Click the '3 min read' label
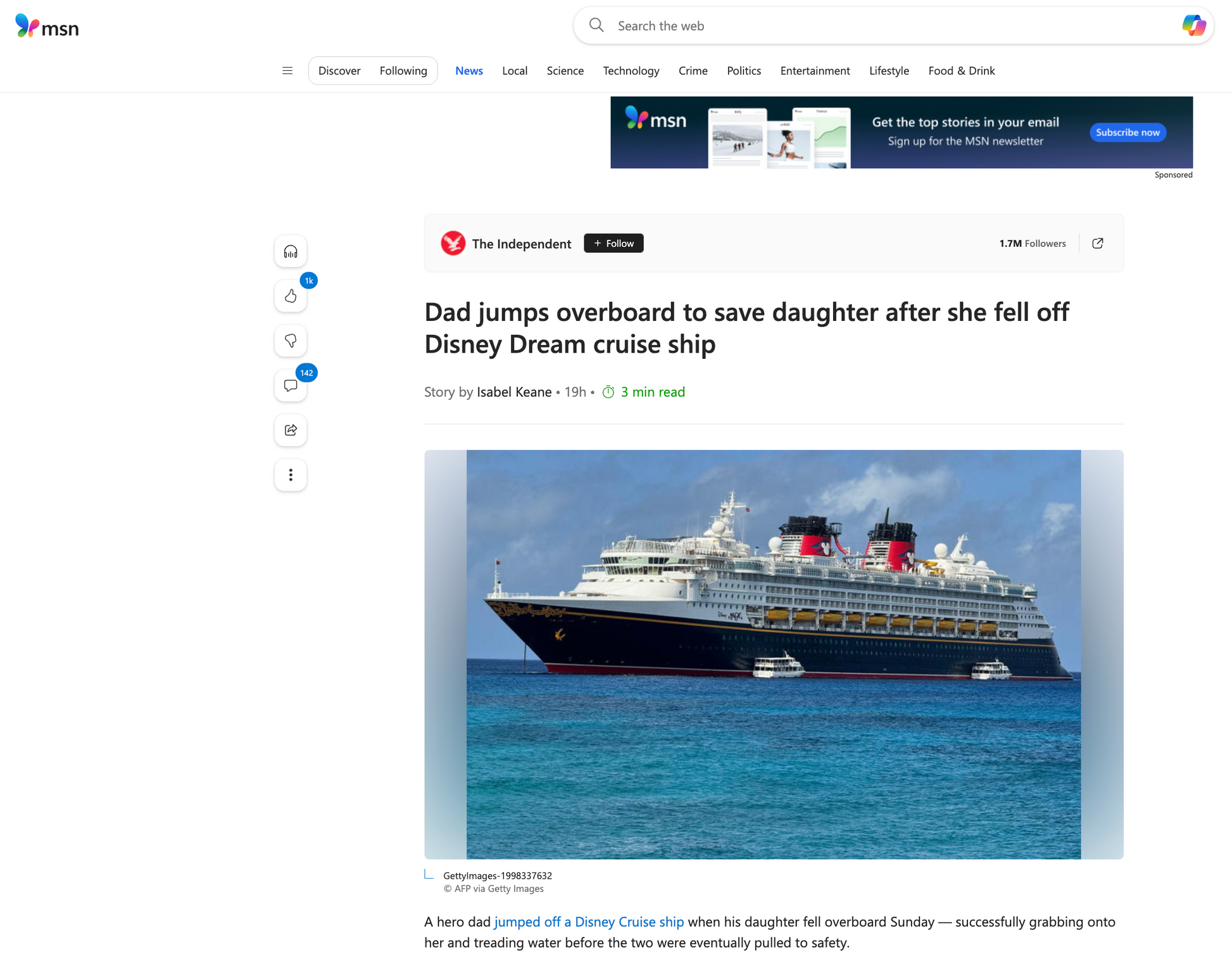The image size is (1232, 966). [x=653, y=392]
